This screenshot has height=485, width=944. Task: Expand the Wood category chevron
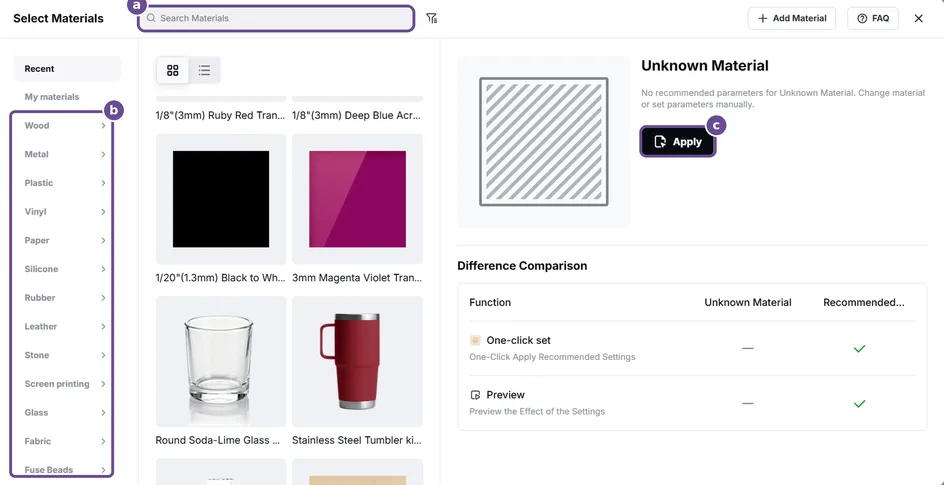(104, 126)
